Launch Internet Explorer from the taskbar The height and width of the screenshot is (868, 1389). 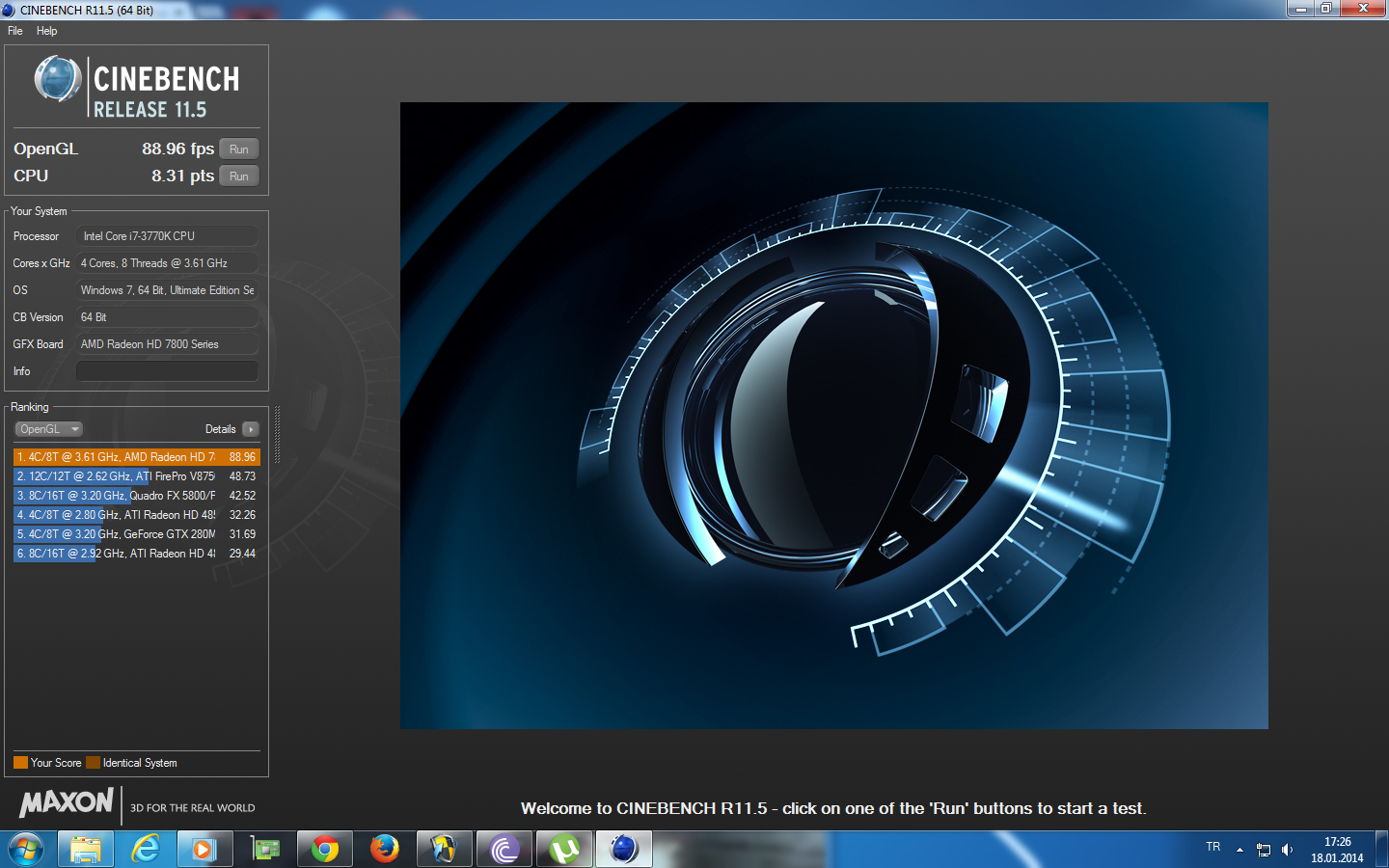[146, 850]
